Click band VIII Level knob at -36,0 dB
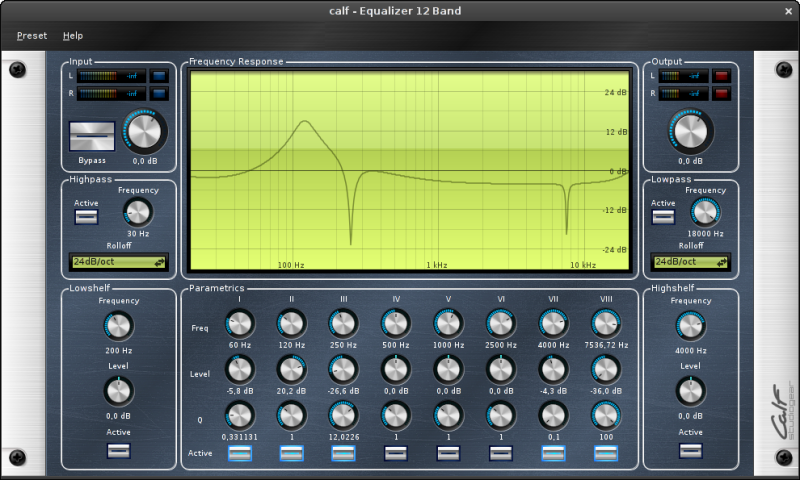This screenshot has width=800, height=480. click(606, 370)
